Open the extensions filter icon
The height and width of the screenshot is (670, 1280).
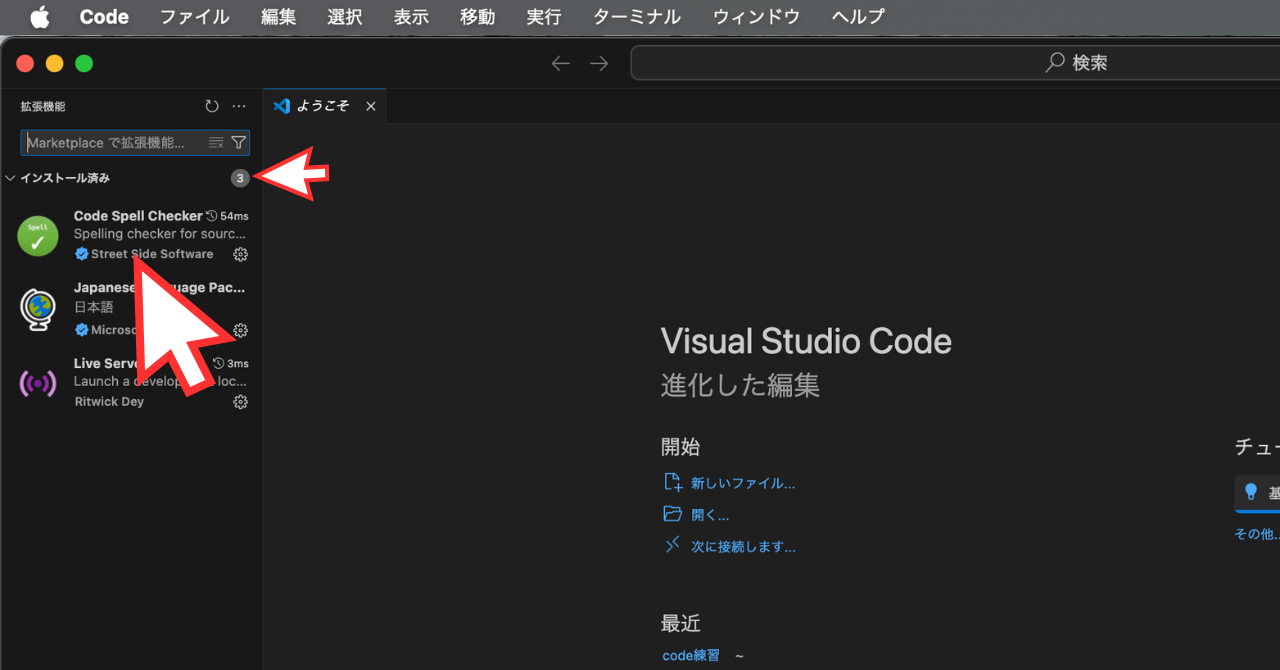pos(239,142)
